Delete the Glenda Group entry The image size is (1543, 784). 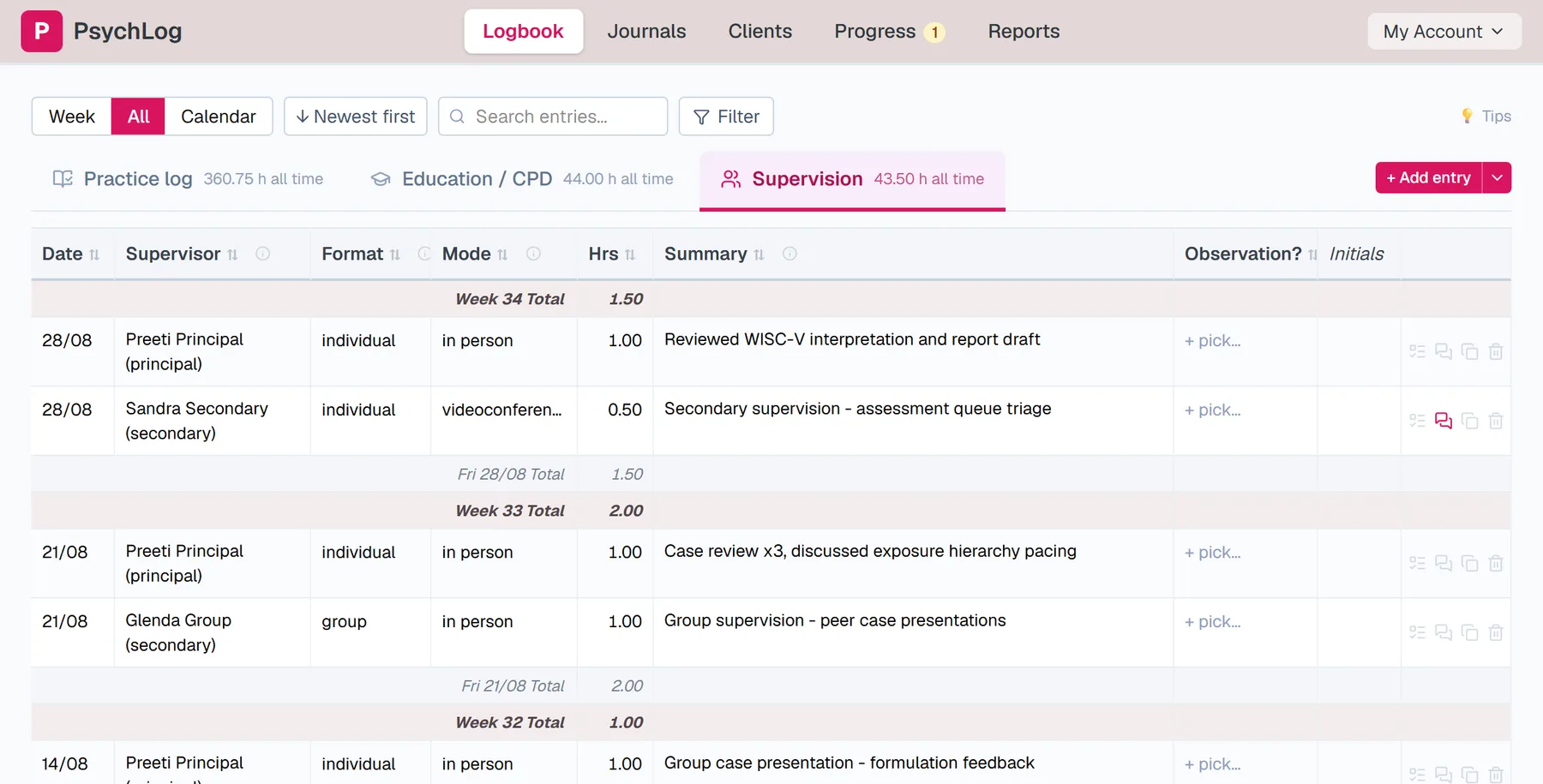tap(1496, 632)
